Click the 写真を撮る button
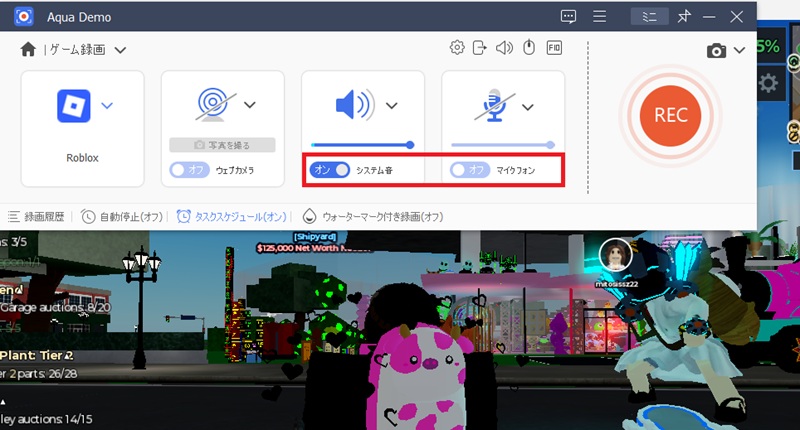The height and width of the screenshot is (430, 800). click(x=222, y=145)
